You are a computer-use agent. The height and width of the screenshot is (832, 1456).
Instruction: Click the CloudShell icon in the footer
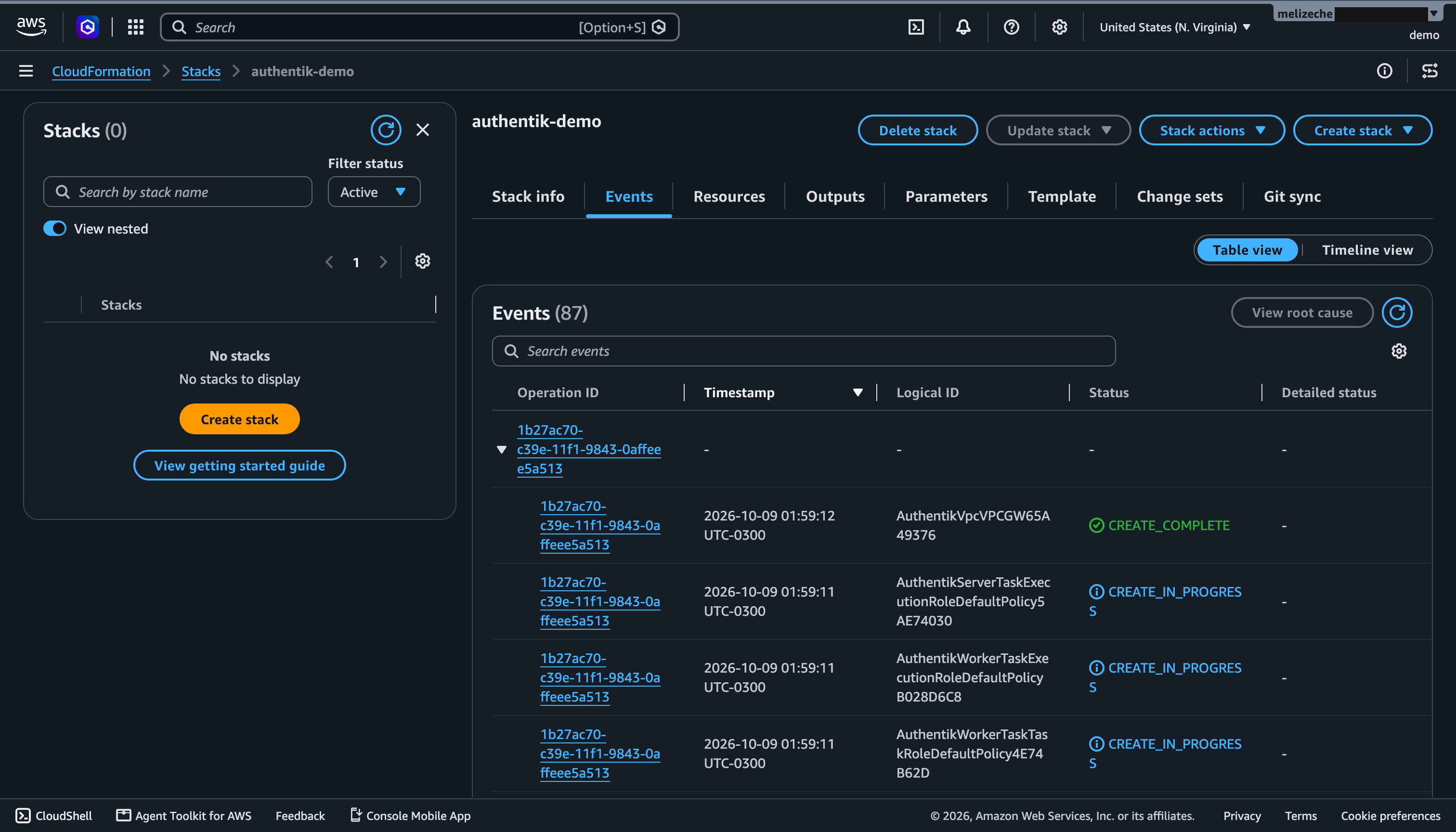coord(23,816)
